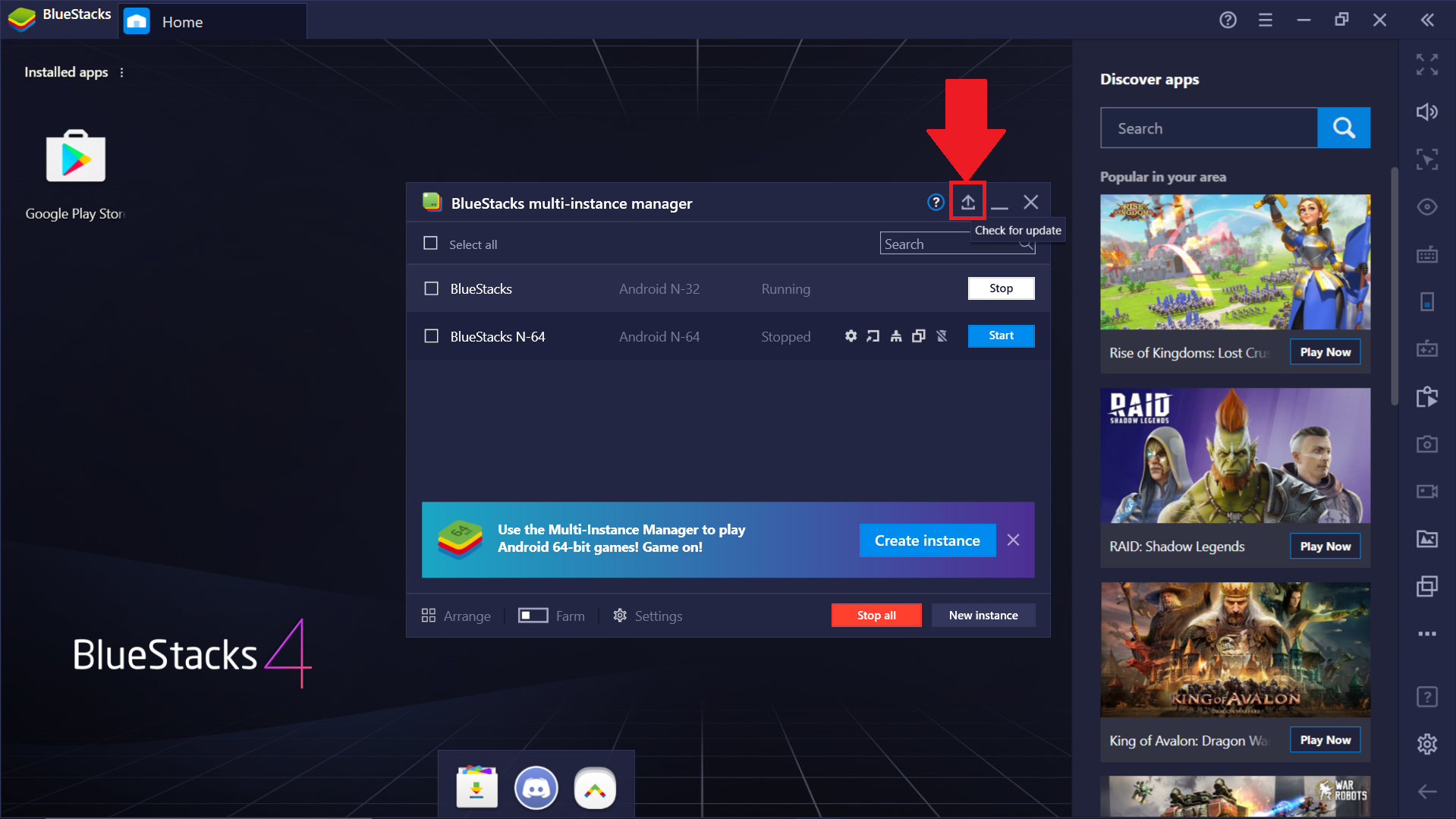The width and height of the screenshot is (1456, 819).
Task: Open sidebar help question box icon
Action: (1426, 696)
